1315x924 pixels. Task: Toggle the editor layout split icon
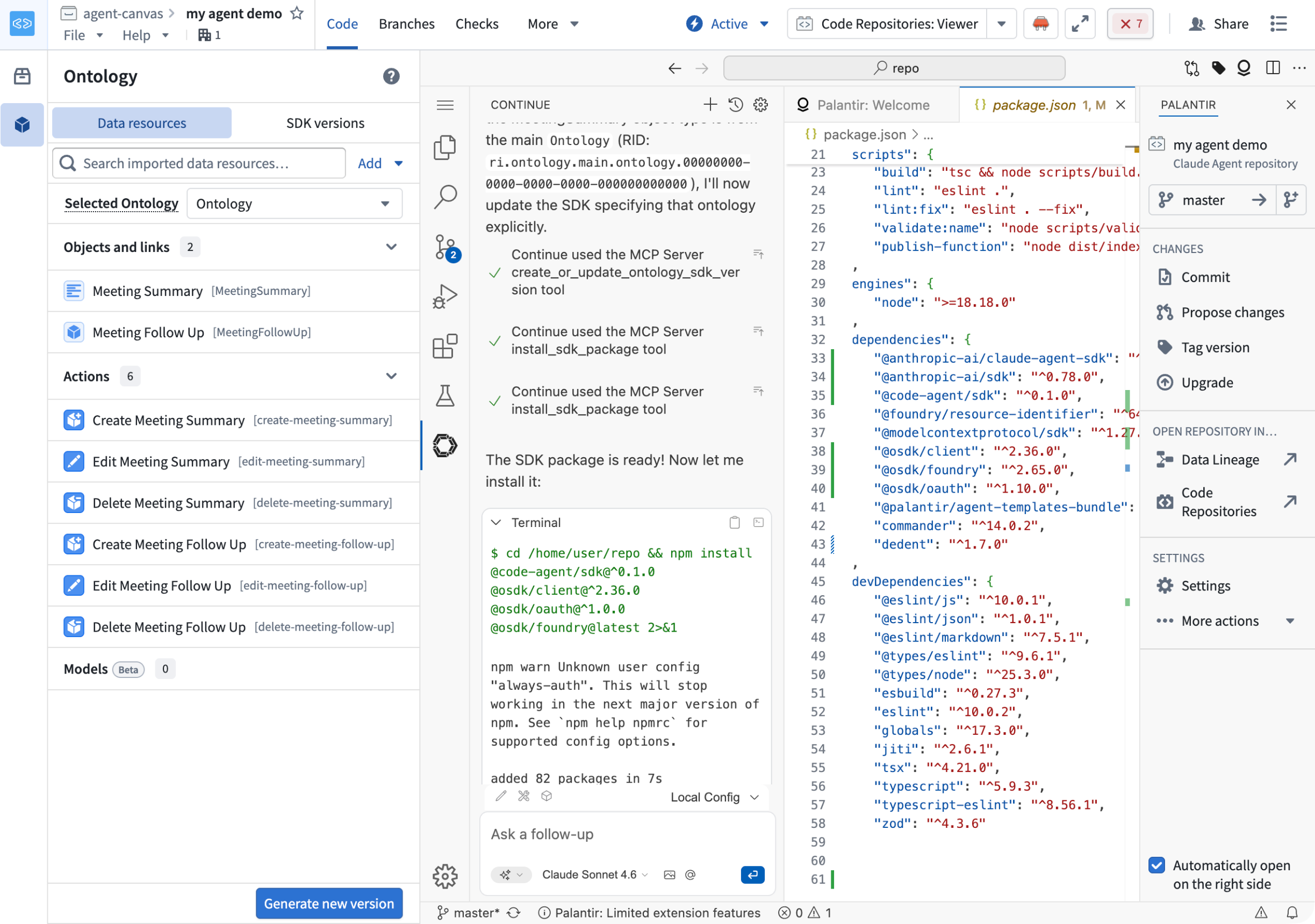click(x=1273, y=68)
